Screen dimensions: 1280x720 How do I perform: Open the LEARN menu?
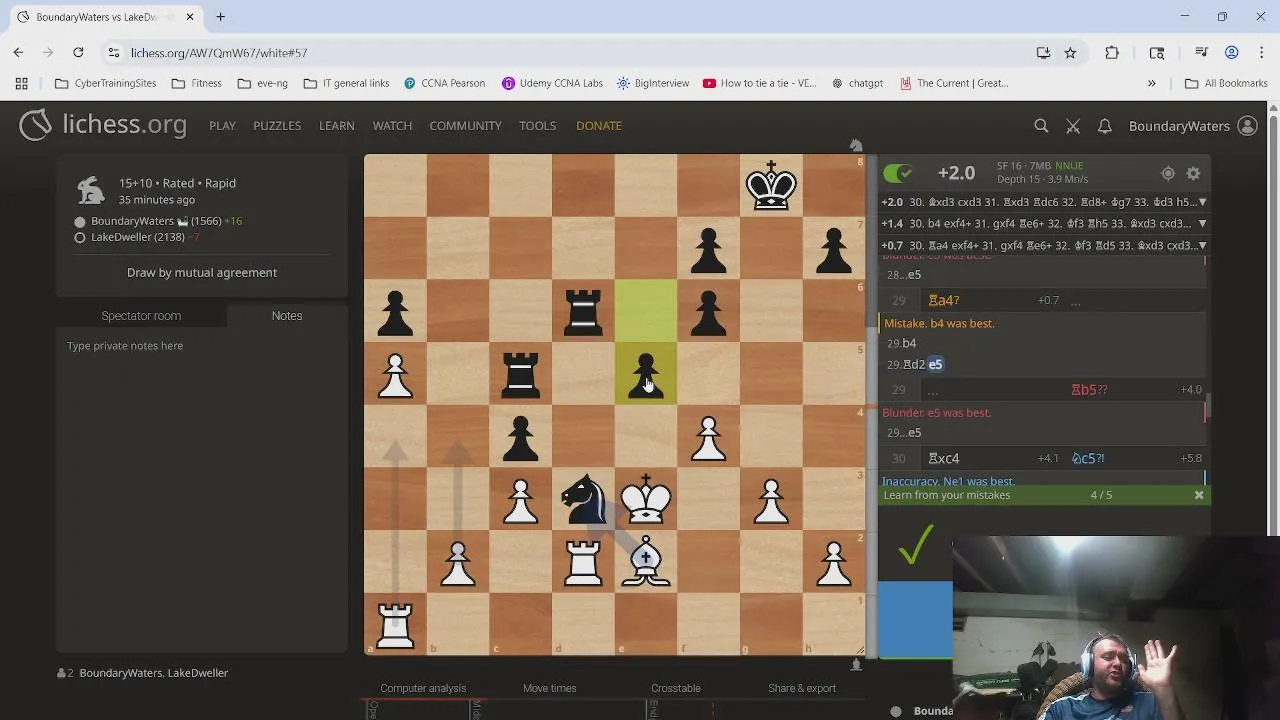337,126
